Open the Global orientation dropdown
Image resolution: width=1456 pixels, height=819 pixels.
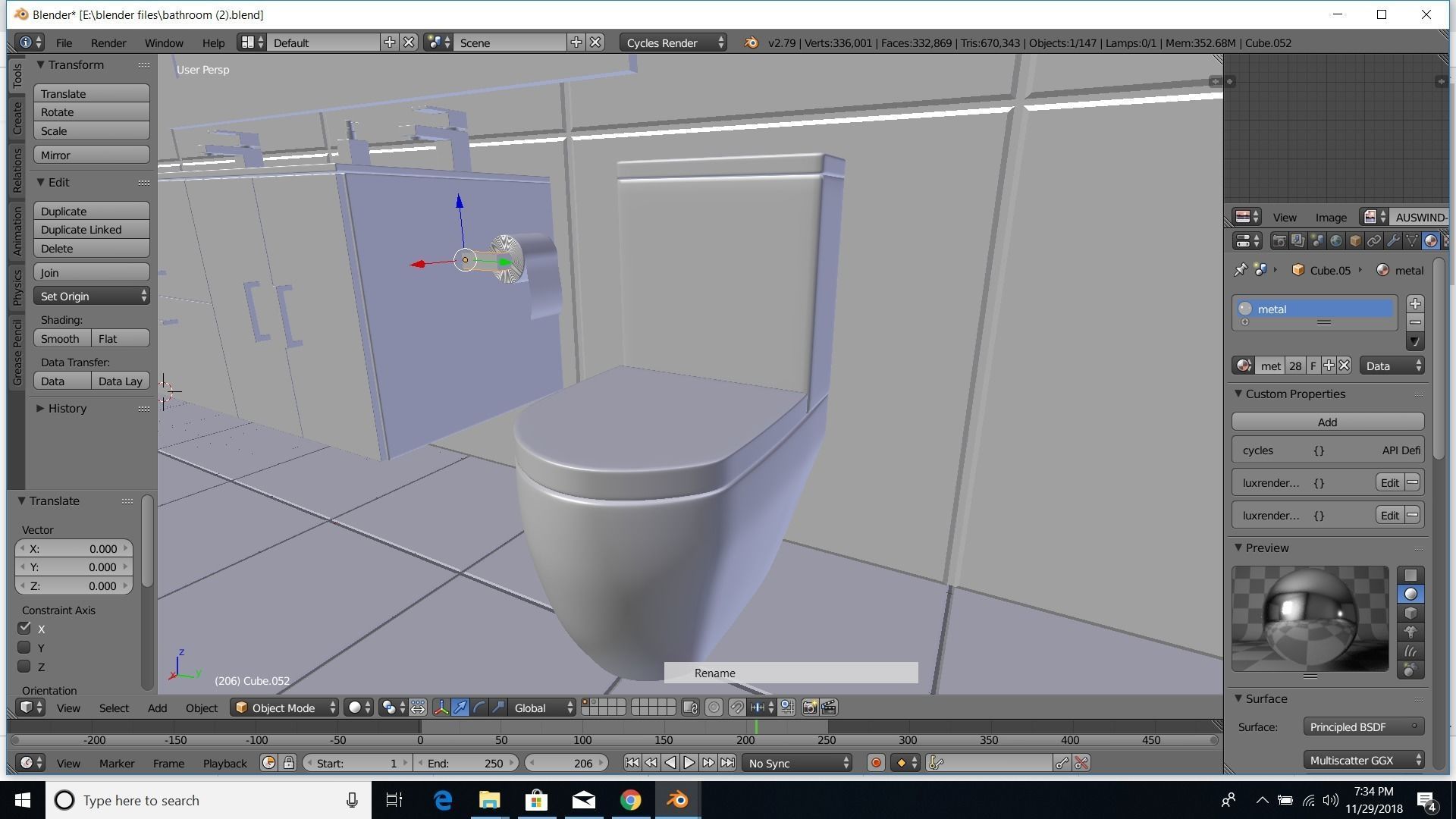click(542, 708)
